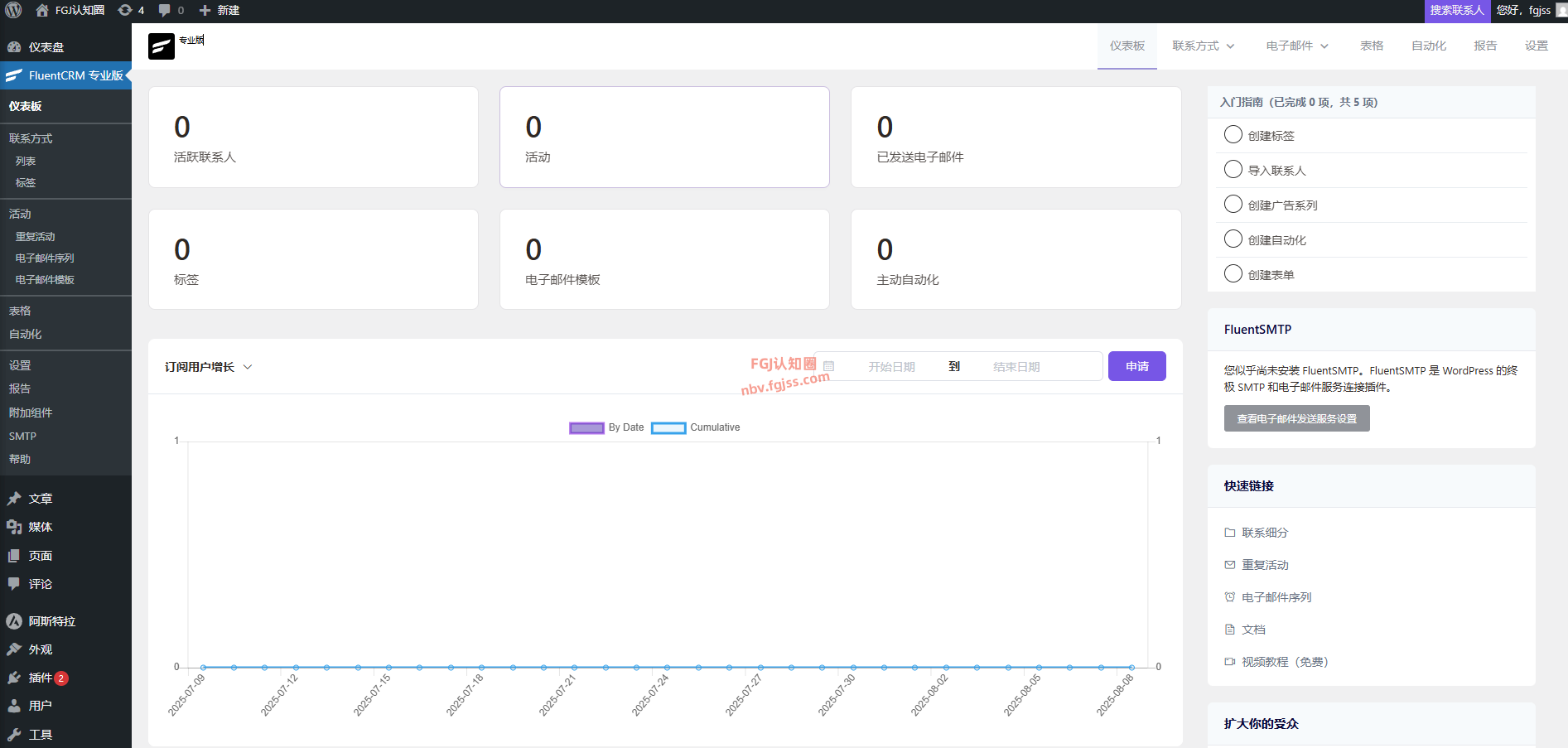The height and width of the screenshot is (748, 1568).
Task: Open the 标签 stats card
Action: pos(313,259)
